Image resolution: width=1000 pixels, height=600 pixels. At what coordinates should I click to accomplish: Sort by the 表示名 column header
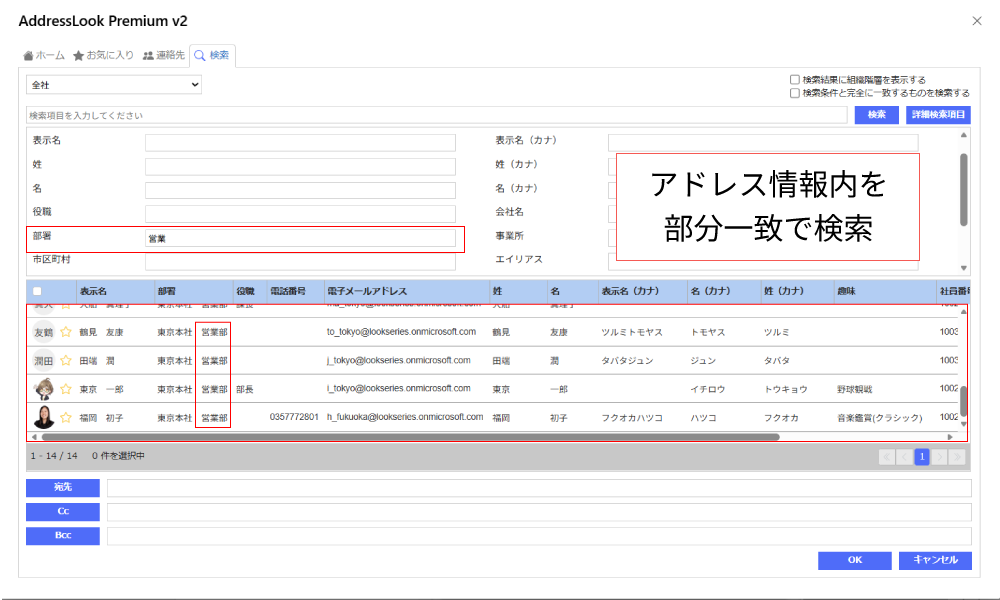tap(94, 291)
